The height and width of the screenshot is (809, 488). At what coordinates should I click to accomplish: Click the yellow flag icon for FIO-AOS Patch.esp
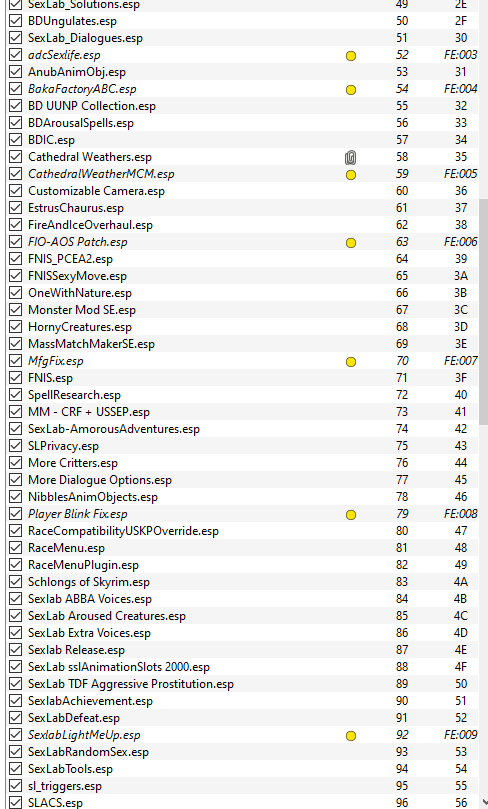click(351, 243)
